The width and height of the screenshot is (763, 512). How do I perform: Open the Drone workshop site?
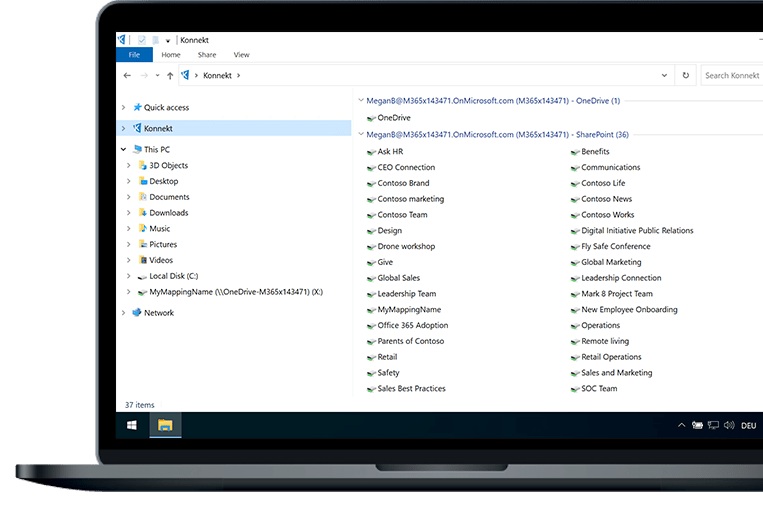[405, 246]
